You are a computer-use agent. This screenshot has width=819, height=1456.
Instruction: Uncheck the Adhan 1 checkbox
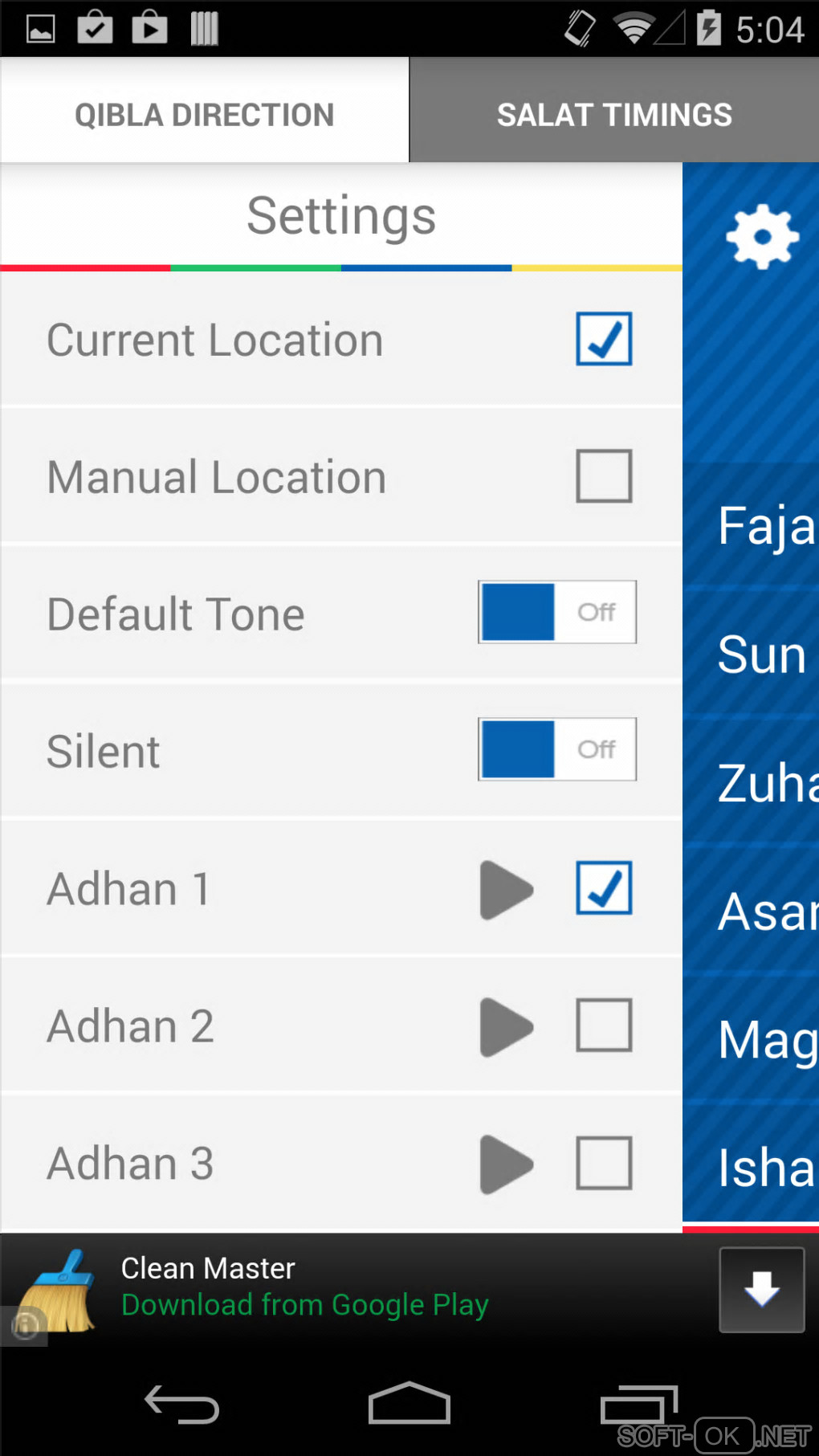(x=604, y=888)
